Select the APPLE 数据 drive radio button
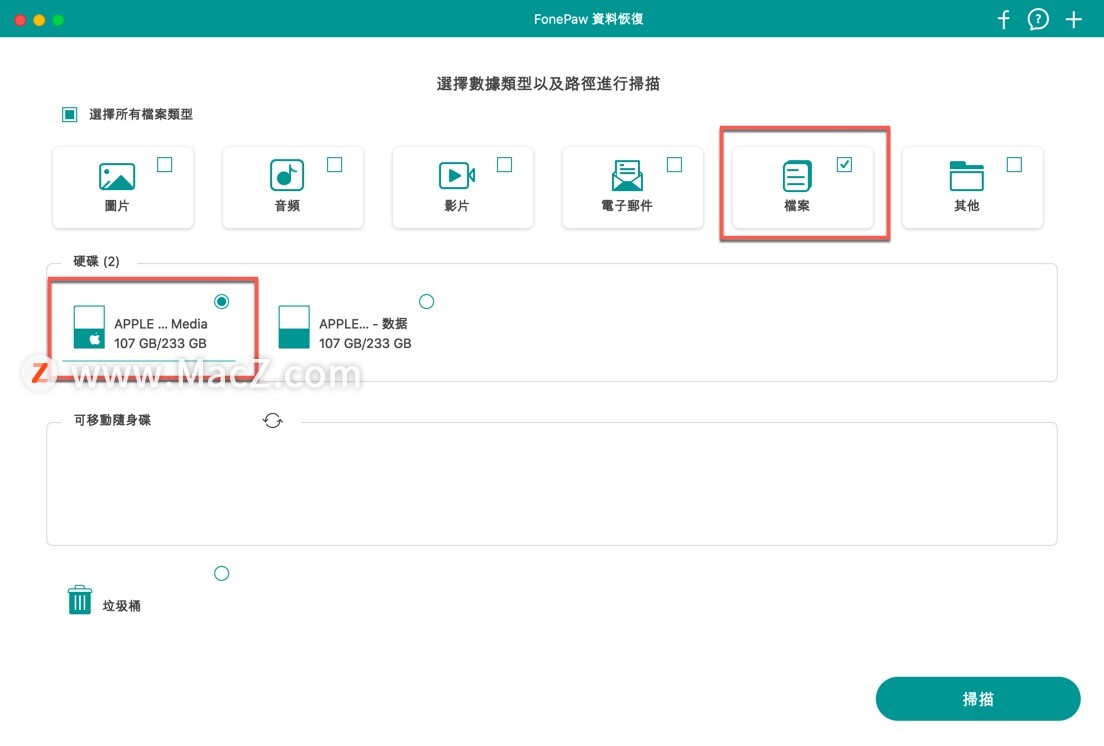The width and height of the screenshot is (1104, 746). coord(427,301)
